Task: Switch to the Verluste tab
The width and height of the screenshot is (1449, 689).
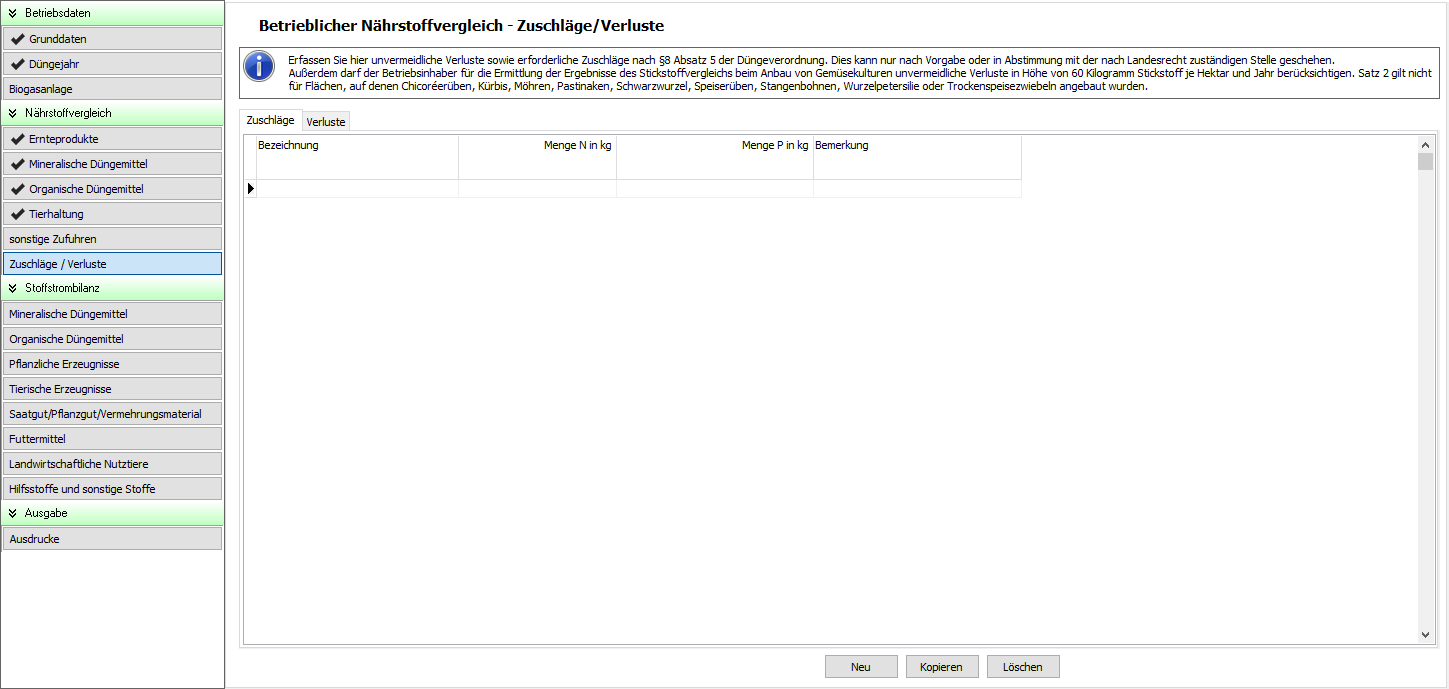Action: pyautogui.click(x=326, y=121)
